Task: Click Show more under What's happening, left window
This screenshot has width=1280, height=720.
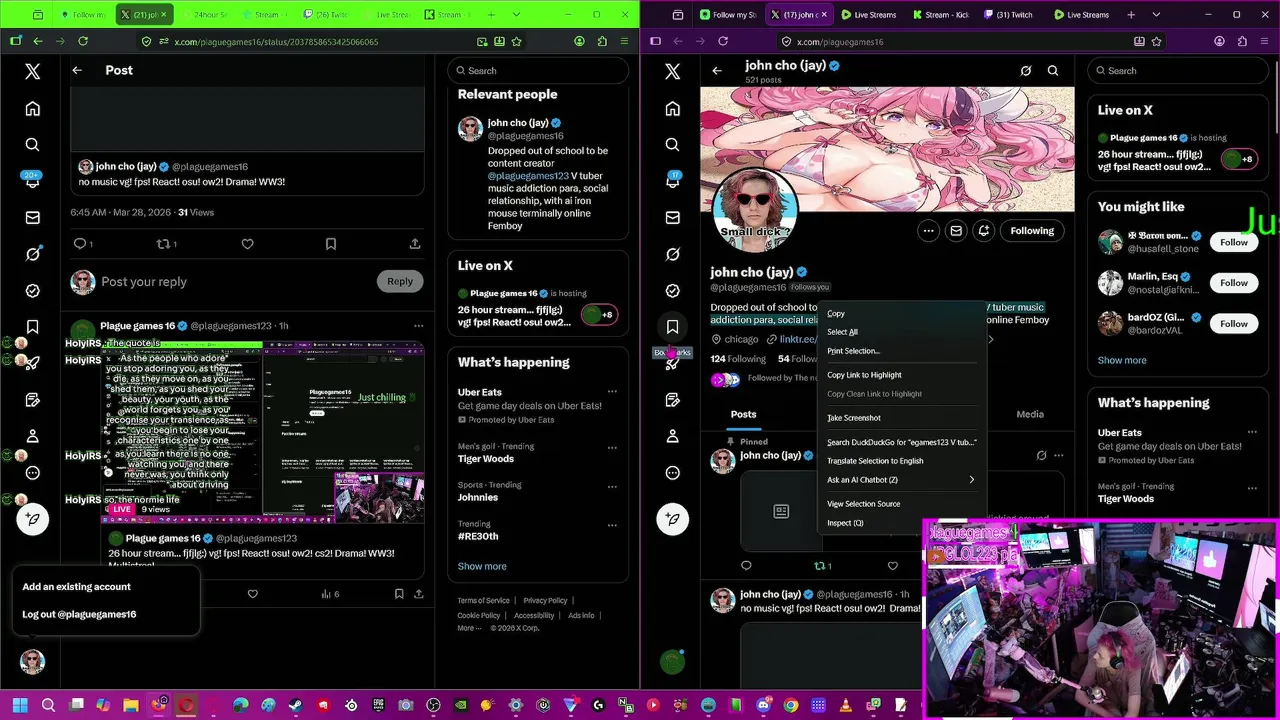Action: pos(482,566)
